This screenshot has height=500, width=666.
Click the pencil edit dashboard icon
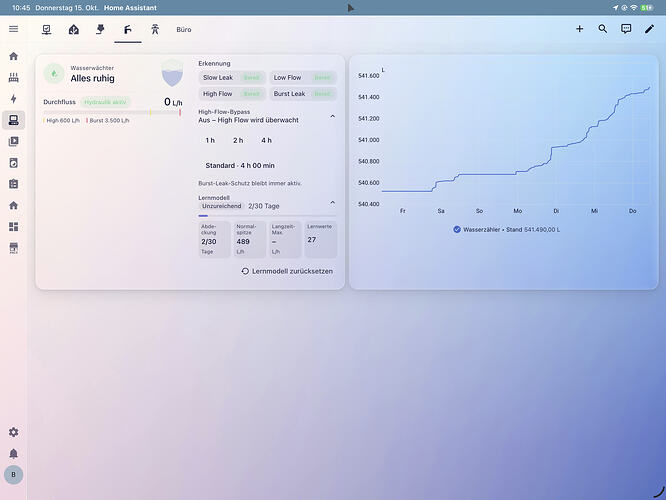pos(649,29)
